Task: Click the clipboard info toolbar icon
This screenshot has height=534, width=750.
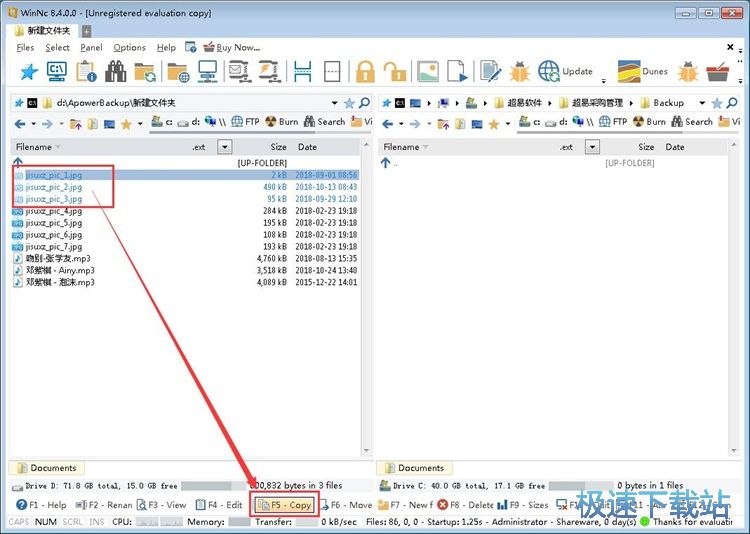Action: [x=87, y=72]
